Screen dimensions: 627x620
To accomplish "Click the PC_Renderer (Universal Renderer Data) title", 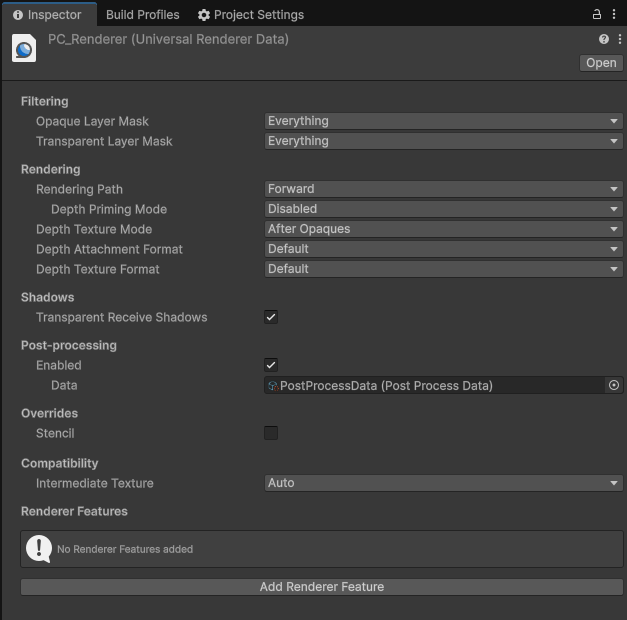I will pos(168,39).
